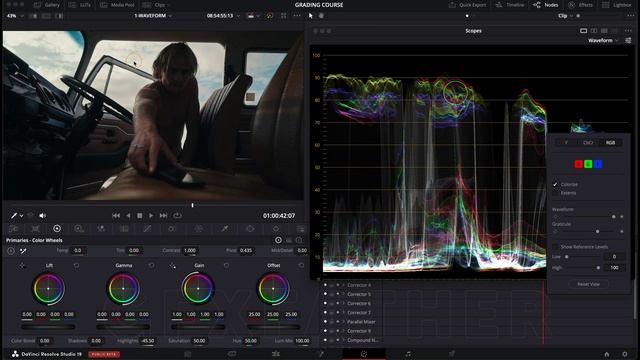Open the viewer timecode dropdown

pos(223,16)
